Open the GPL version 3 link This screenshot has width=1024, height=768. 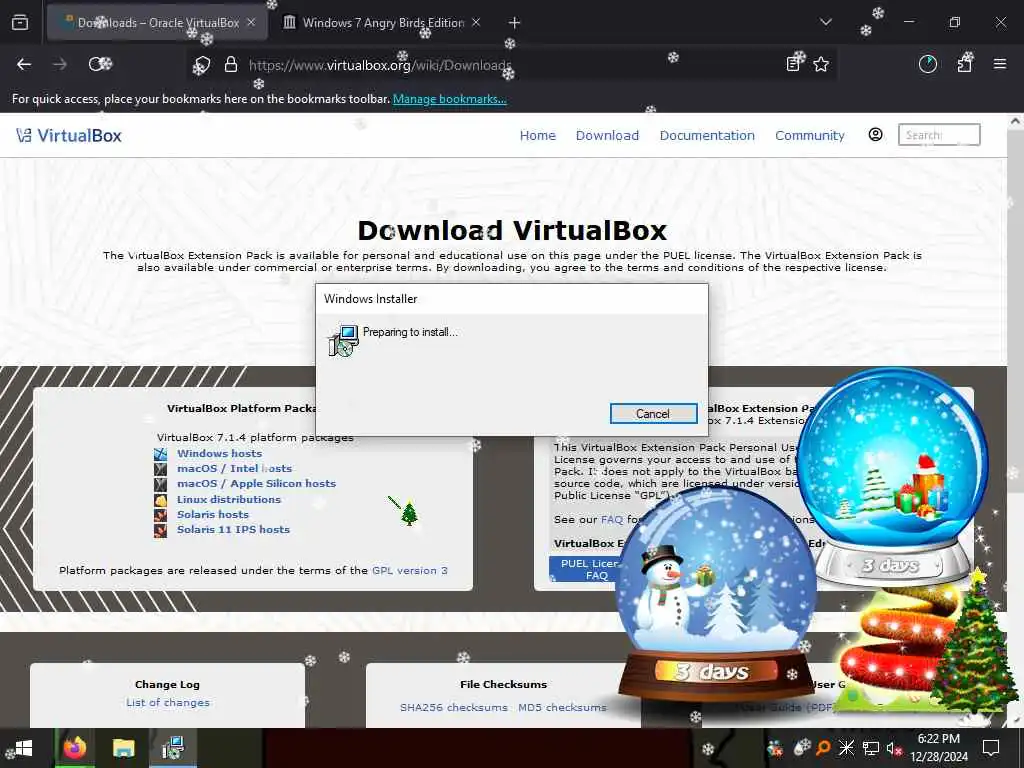coord(409,570)
